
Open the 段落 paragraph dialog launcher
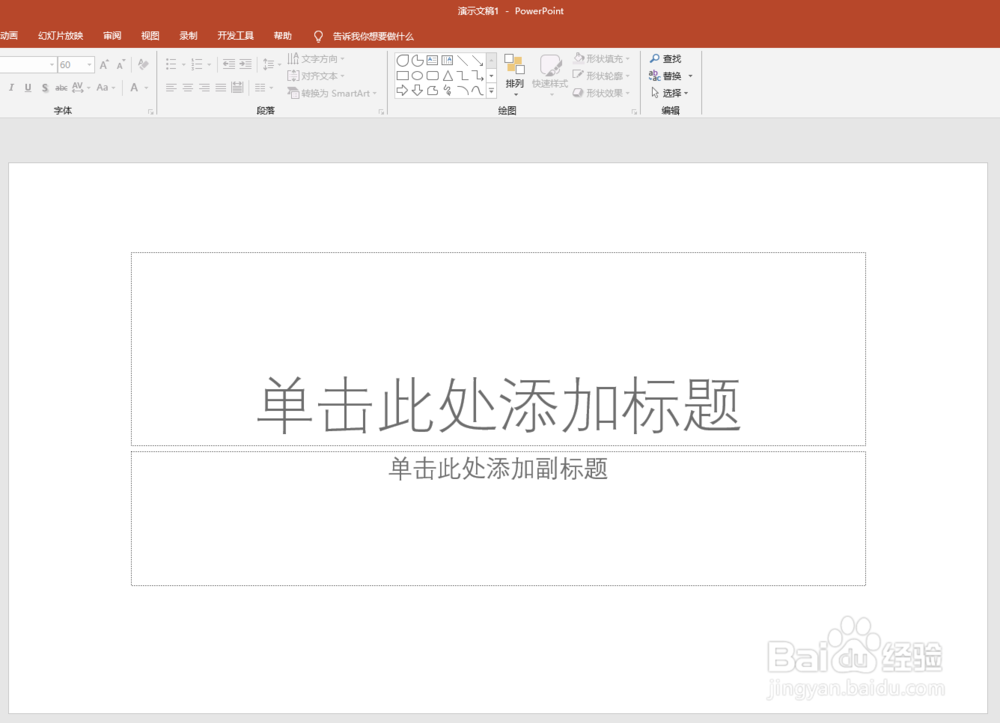coord(381,112)
